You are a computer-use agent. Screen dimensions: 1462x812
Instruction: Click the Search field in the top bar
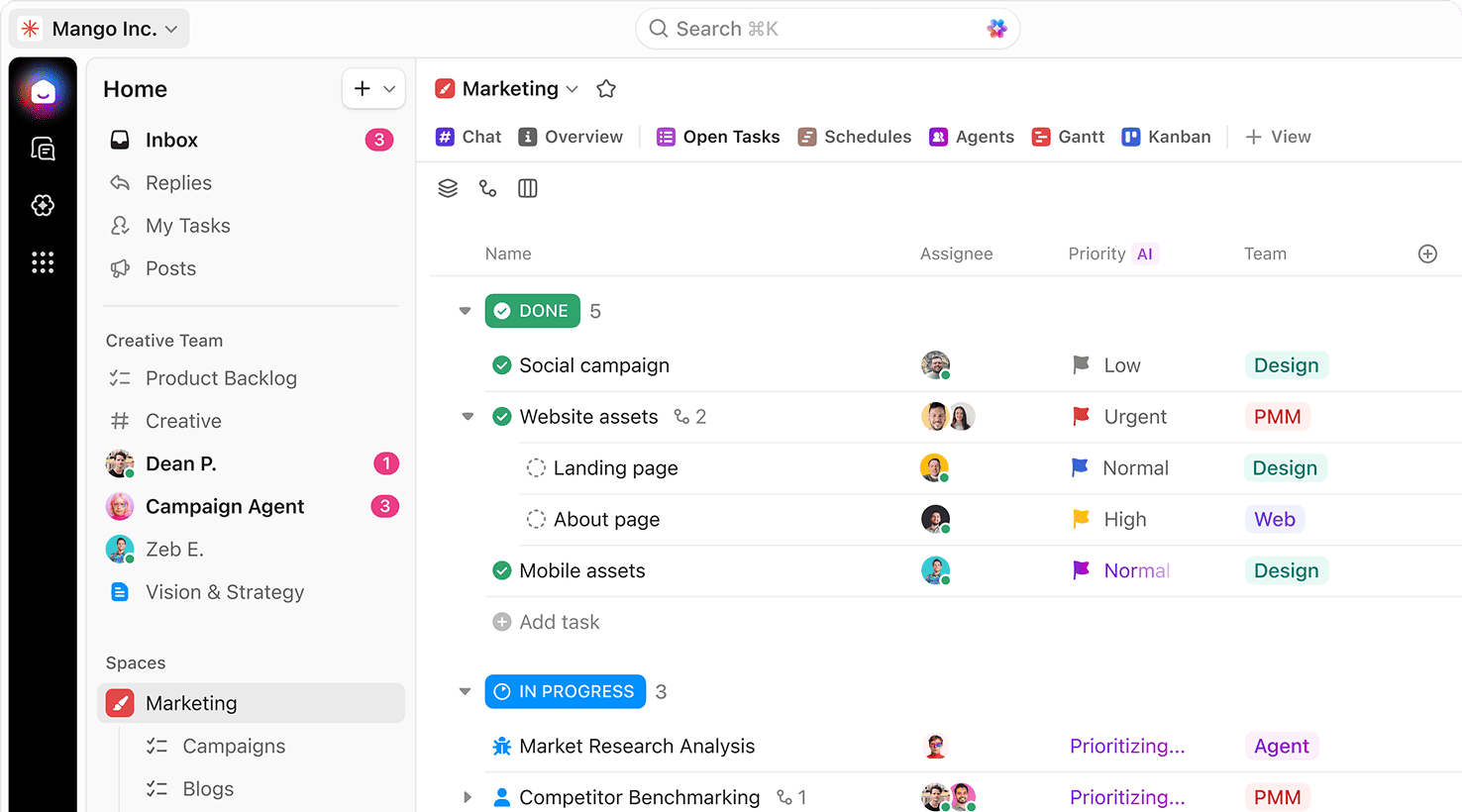pyautogui.click(x=827, y=29)
